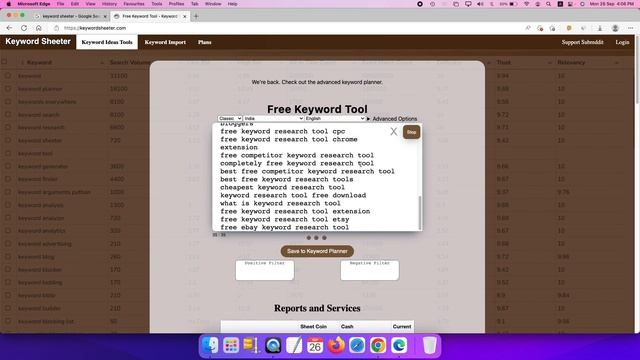640x360 pixels.
Task: Open Trash in the dock
Action: coord(429,345)
